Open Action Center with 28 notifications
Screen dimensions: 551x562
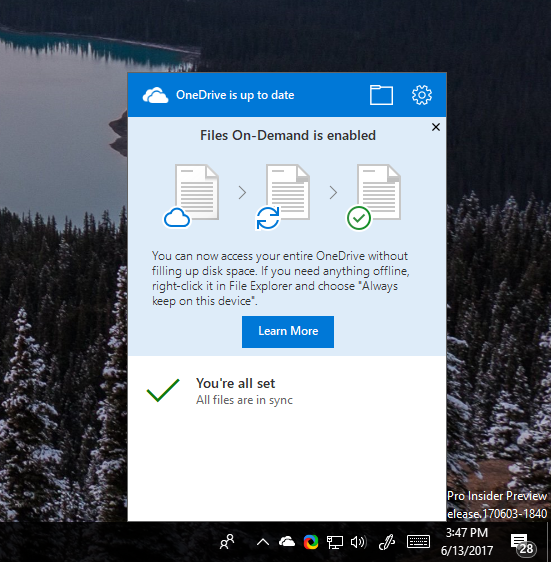tap(523, 544)
